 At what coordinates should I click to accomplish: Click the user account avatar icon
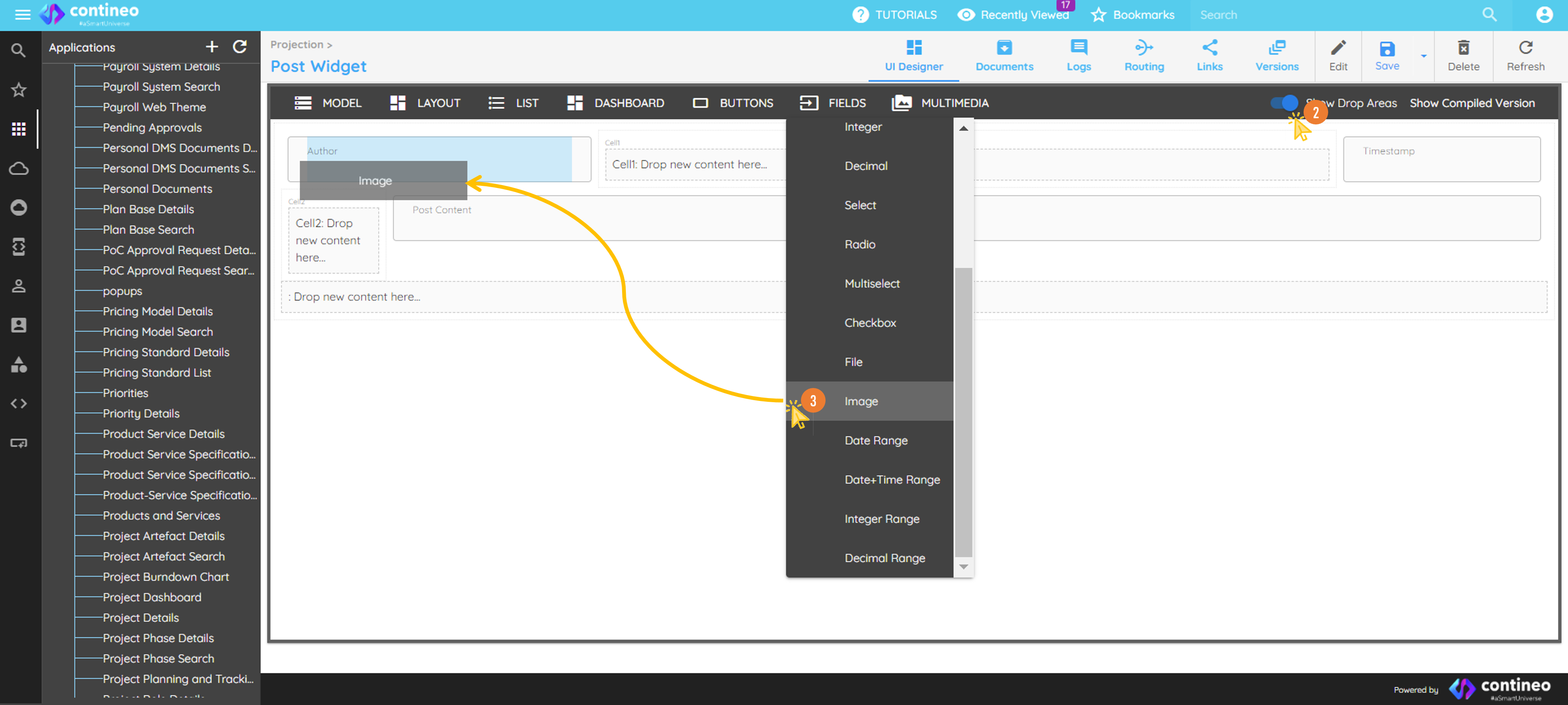(x=1544, y=15)
